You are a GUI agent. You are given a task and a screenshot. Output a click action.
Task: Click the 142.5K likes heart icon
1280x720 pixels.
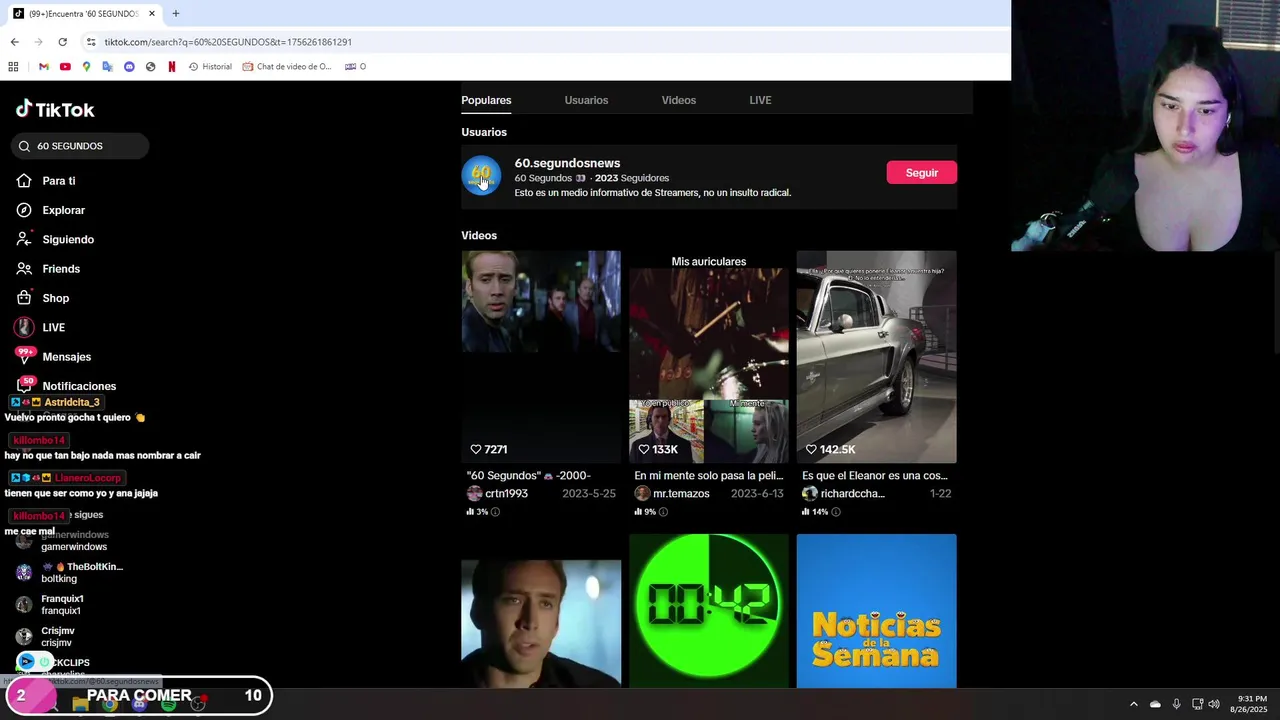click(811, 450)
